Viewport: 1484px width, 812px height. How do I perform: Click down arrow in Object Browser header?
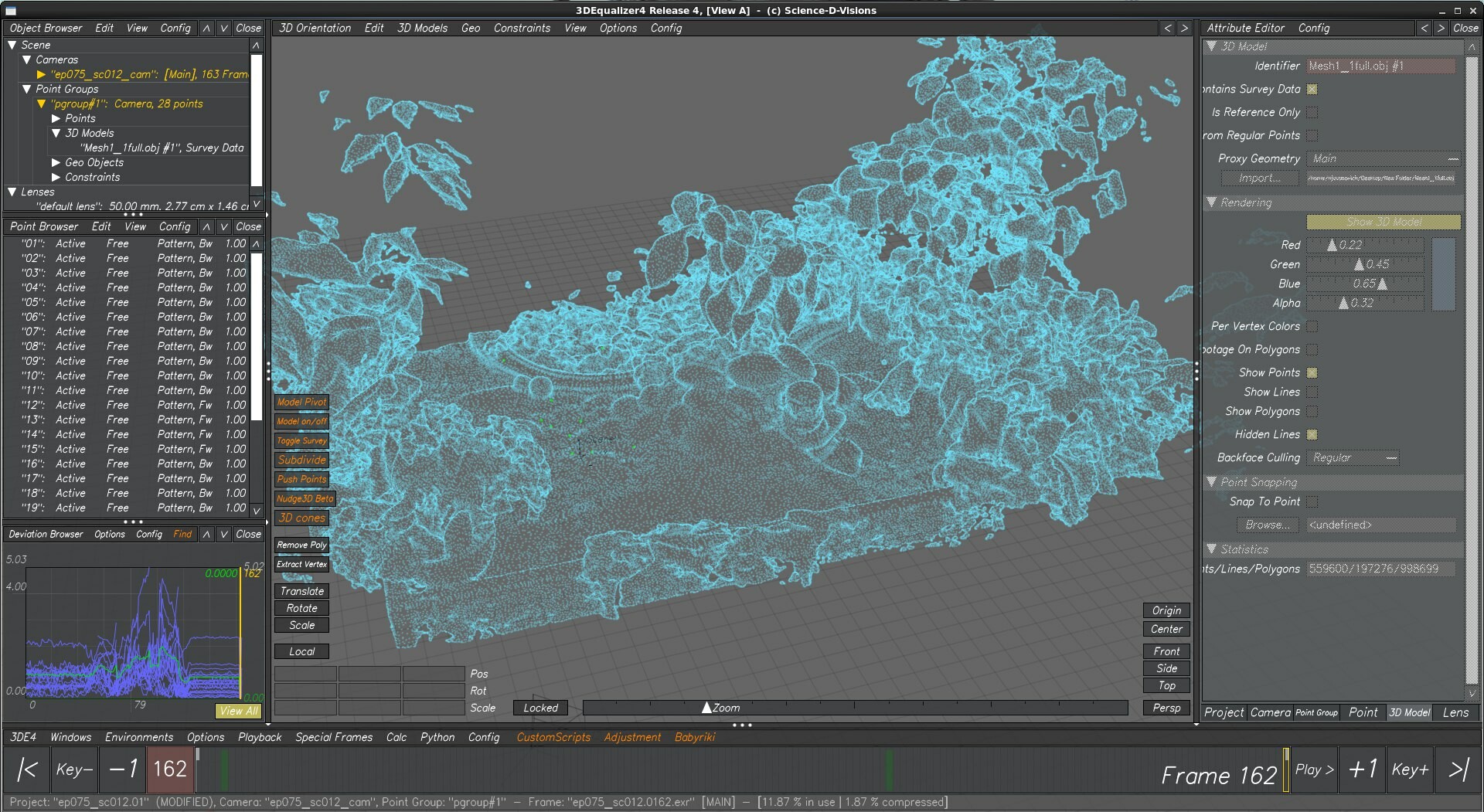click(x=223, y=28)
